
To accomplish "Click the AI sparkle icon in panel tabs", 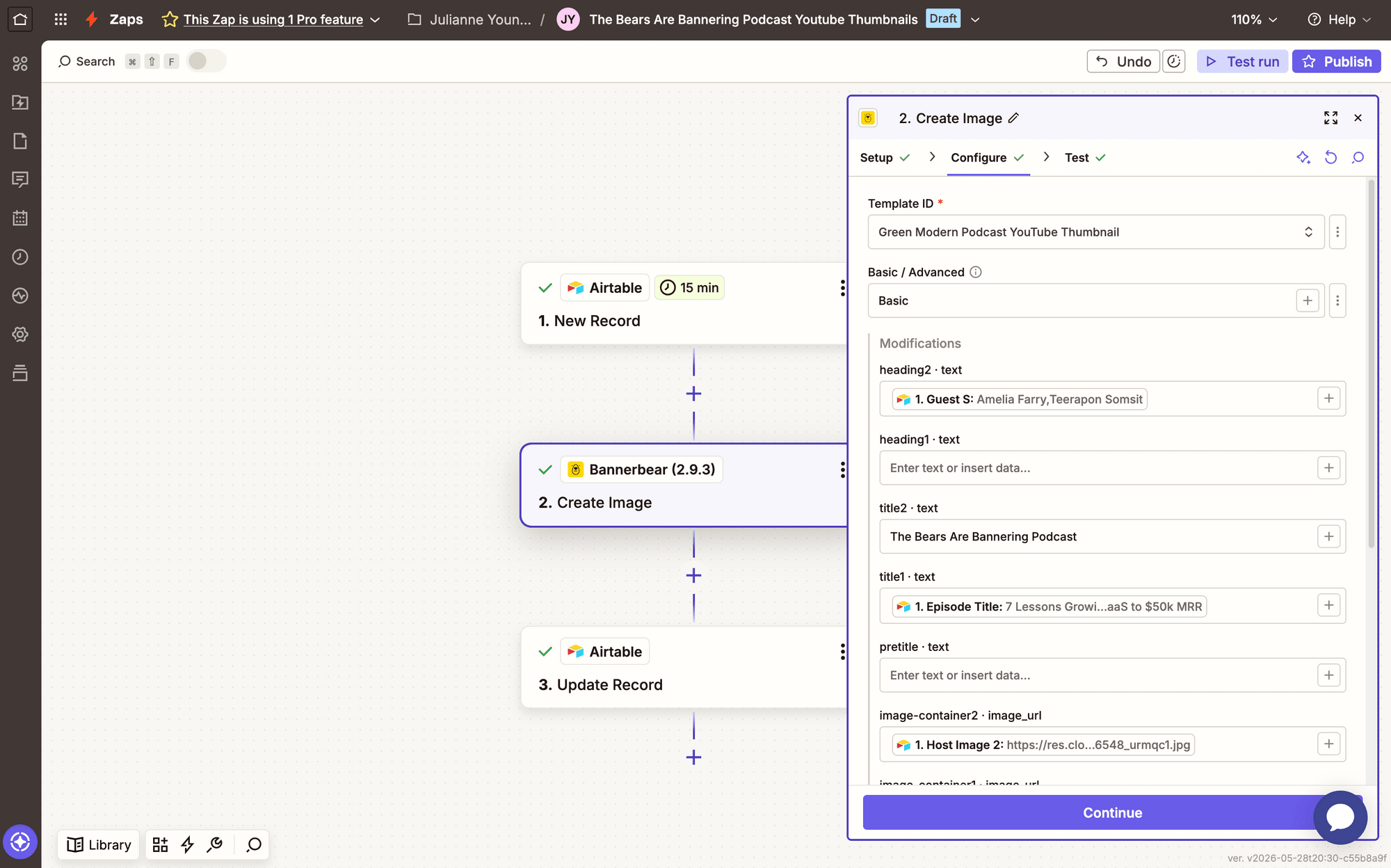I will coord(1303,158).
